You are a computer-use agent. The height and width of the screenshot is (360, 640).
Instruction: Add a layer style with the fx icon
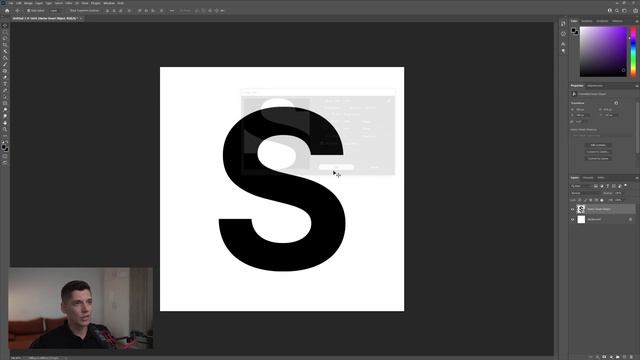click(x=597, y=357)
